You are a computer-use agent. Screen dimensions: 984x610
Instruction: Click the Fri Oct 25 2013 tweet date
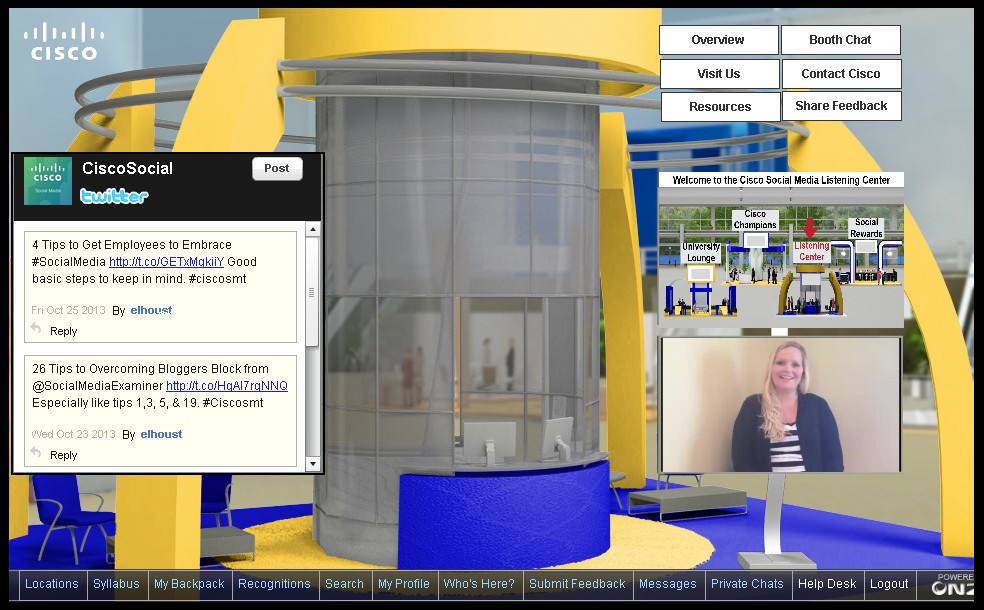(68, 310)
